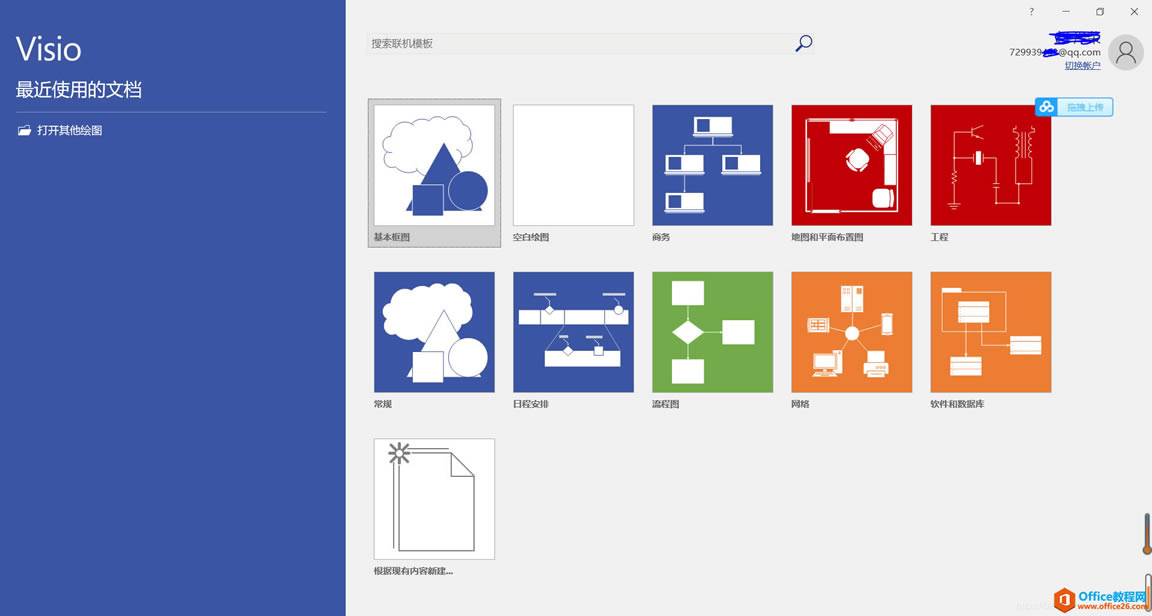Open the 空白绘图 blank drawing template
The width and height of the screenshot is (1152, 616).
pyautogui.click(x=572, y=165)
